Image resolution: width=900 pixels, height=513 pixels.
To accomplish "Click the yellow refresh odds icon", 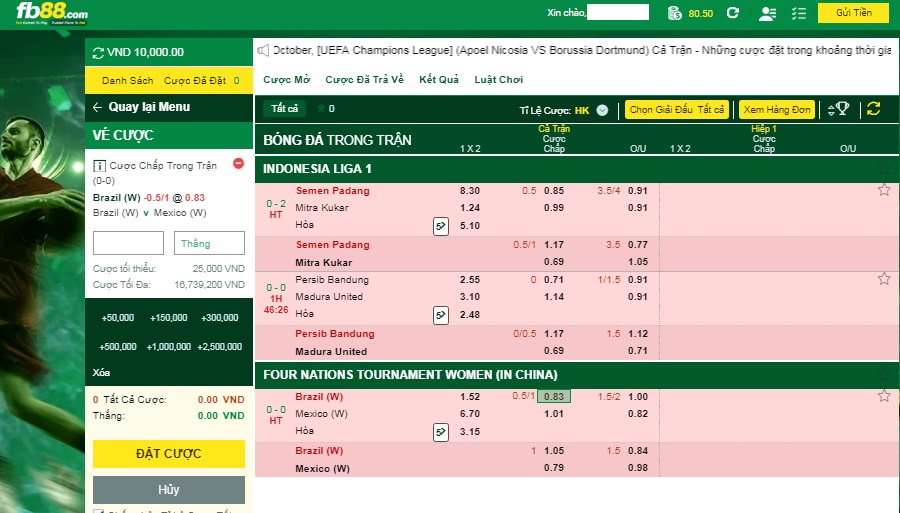I will click(x=873, y=109).
